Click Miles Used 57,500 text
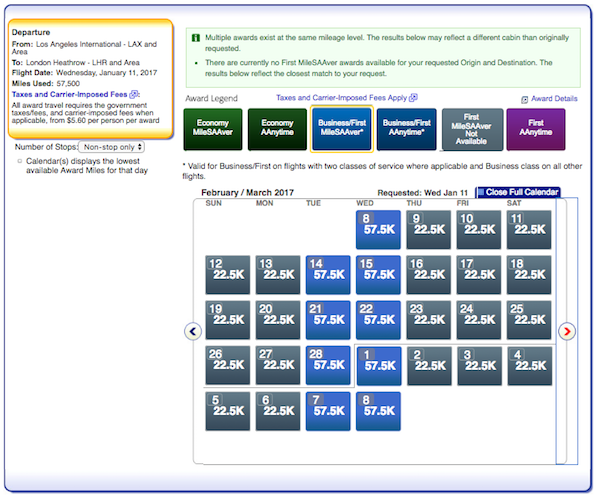Image resolution: width=600 pixels, height=501 pixels. pyautogui.click(x=46, y=83)
